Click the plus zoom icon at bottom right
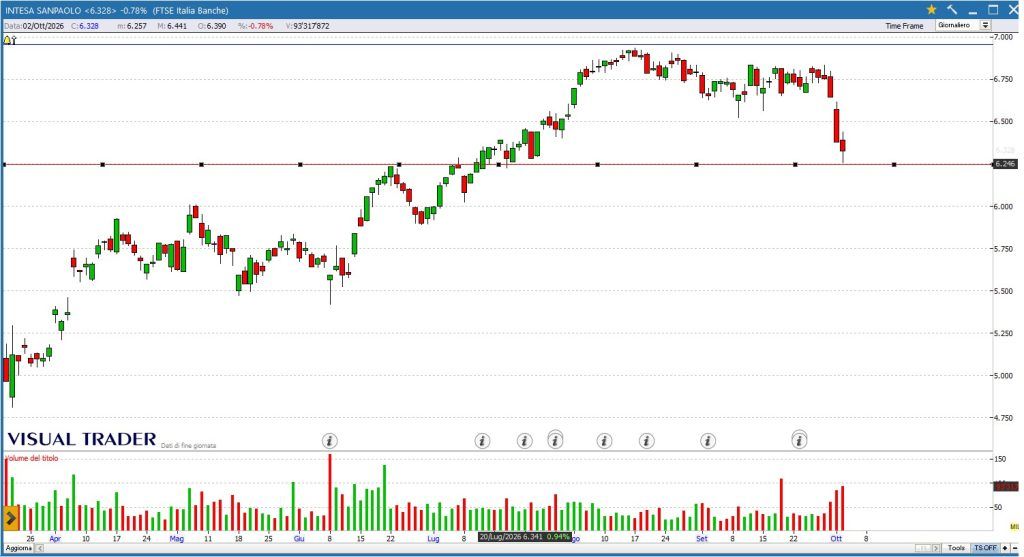1024x557 pixels. click(x=1005, y=549)
